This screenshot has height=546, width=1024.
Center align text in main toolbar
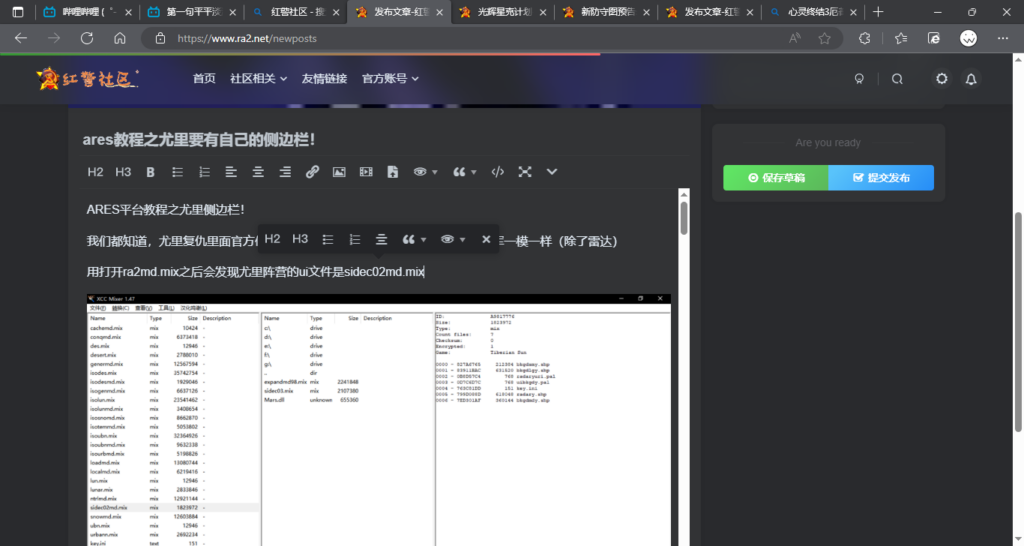click(x=258, y=172)
